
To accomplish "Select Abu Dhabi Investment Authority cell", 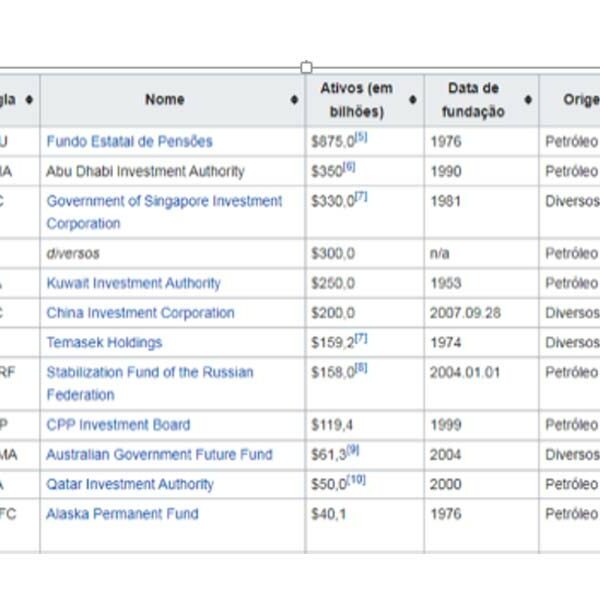I will (x=172, y=171).
